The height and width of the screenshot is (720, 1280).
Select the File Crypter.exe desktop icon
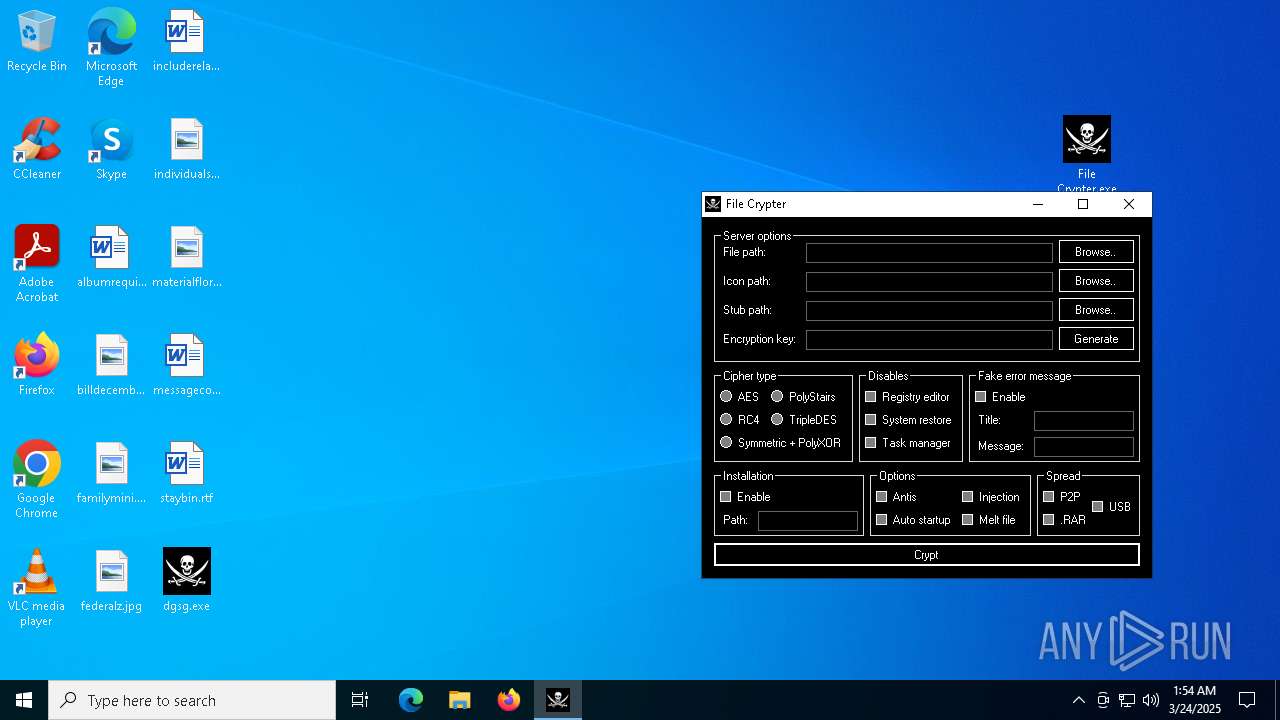tap(1087, 154)
